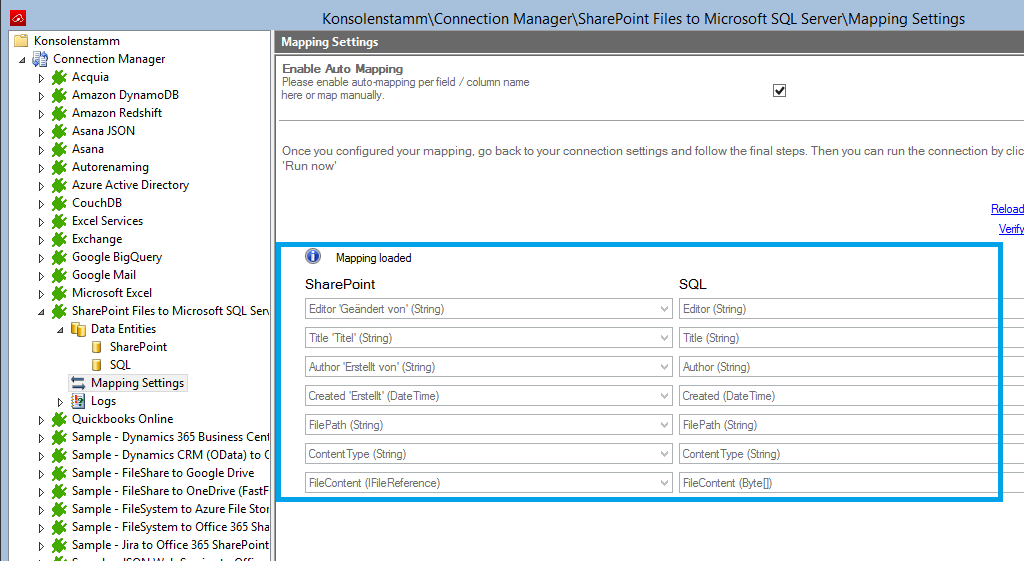
Task: Uncheck the Enable Auto Mapping checkbox
Action: (x=780, y=91)
